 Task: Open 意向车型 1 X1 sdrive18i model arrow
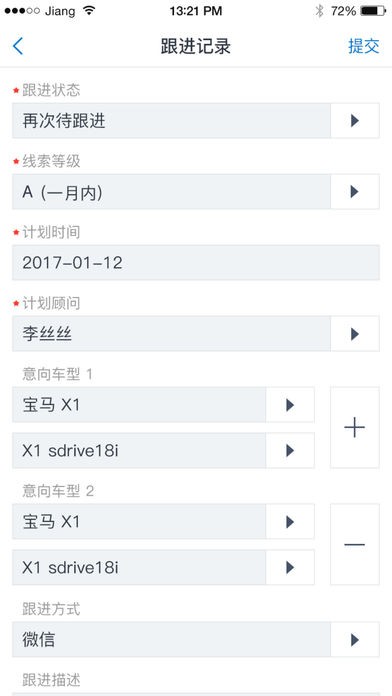click(290, 451)
